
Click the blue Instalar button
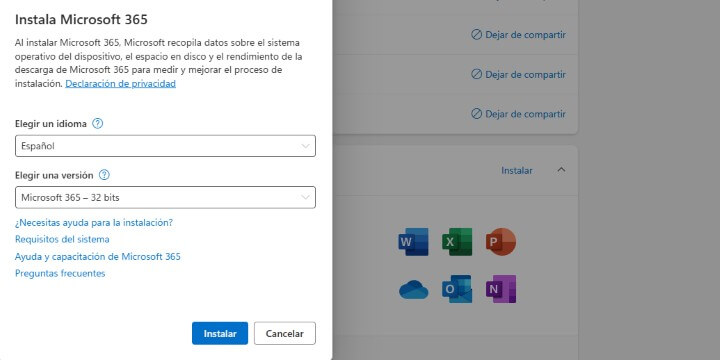tap(220, 333)
